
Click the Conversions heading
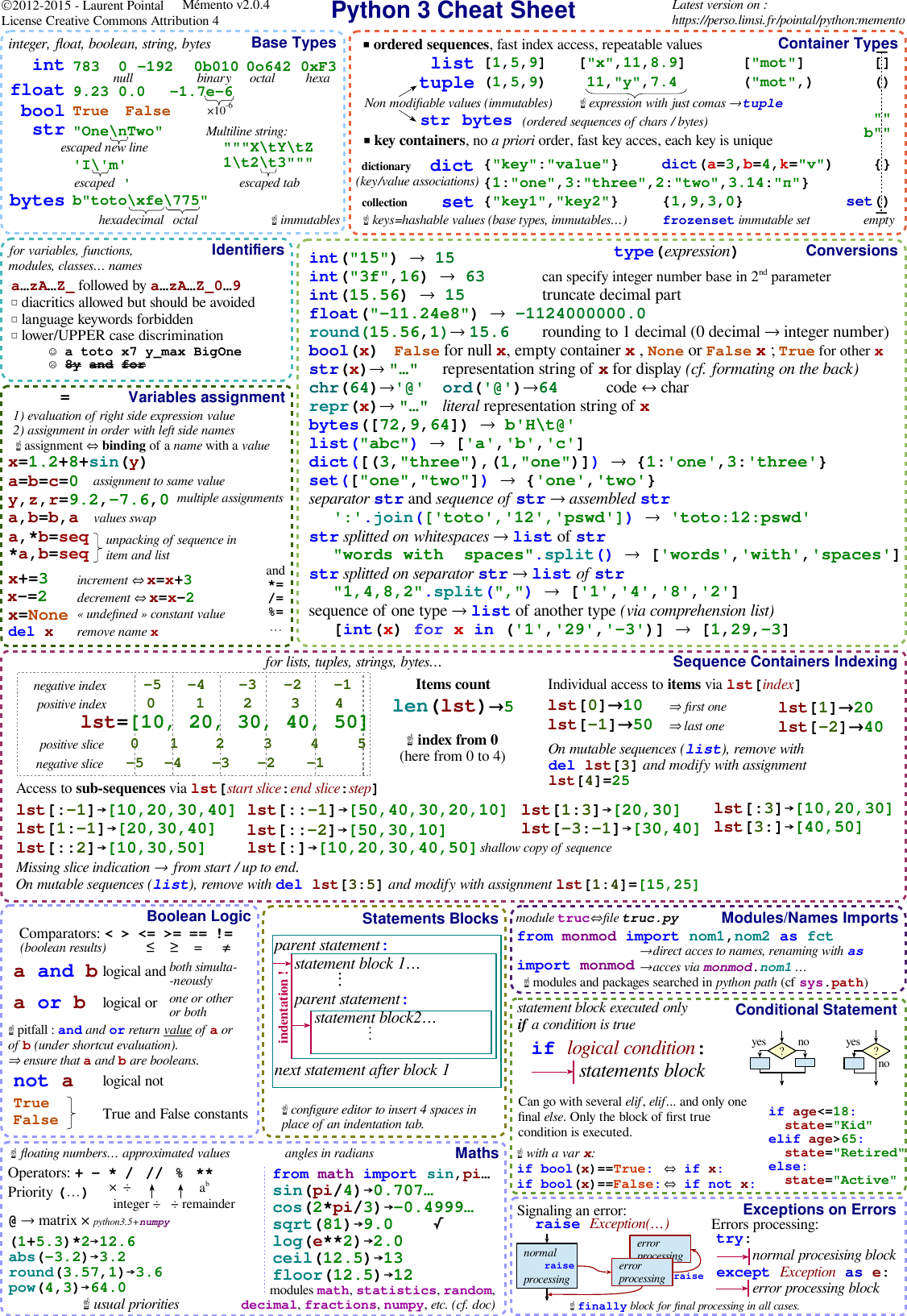point(851,251)
